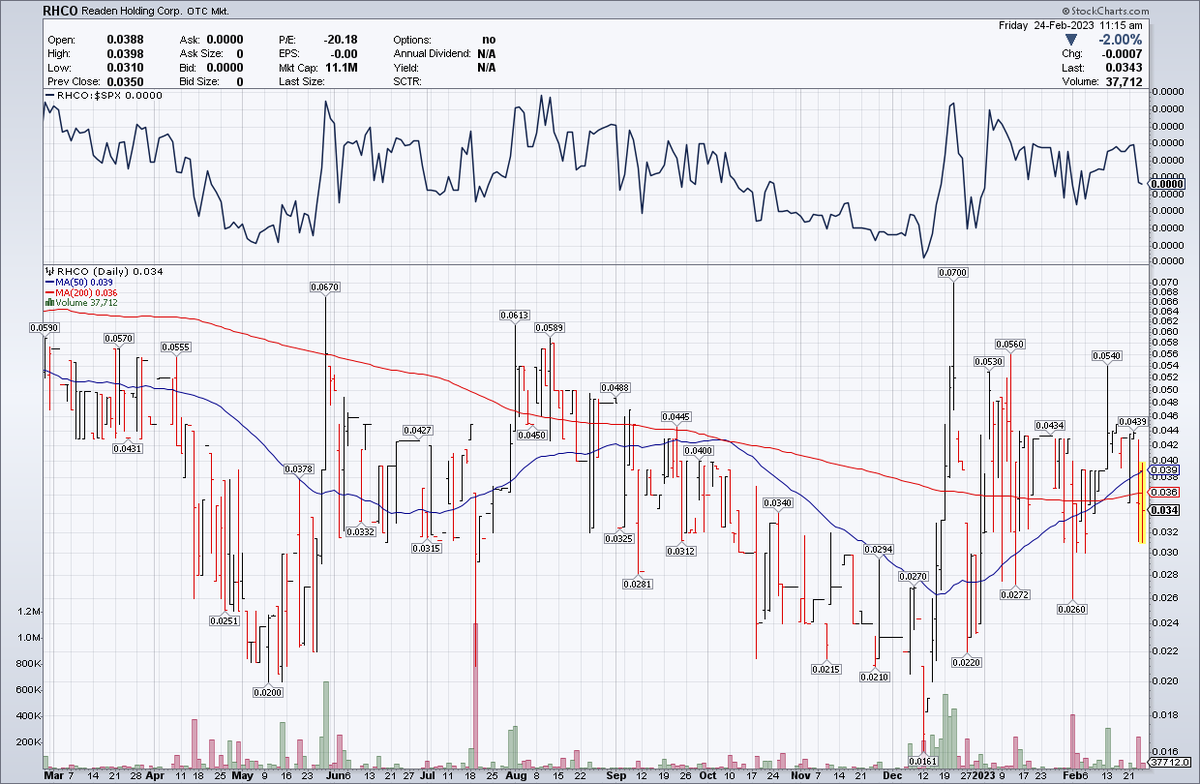
Task: Click the 0.0315 price label
Action: click(427, 548)
